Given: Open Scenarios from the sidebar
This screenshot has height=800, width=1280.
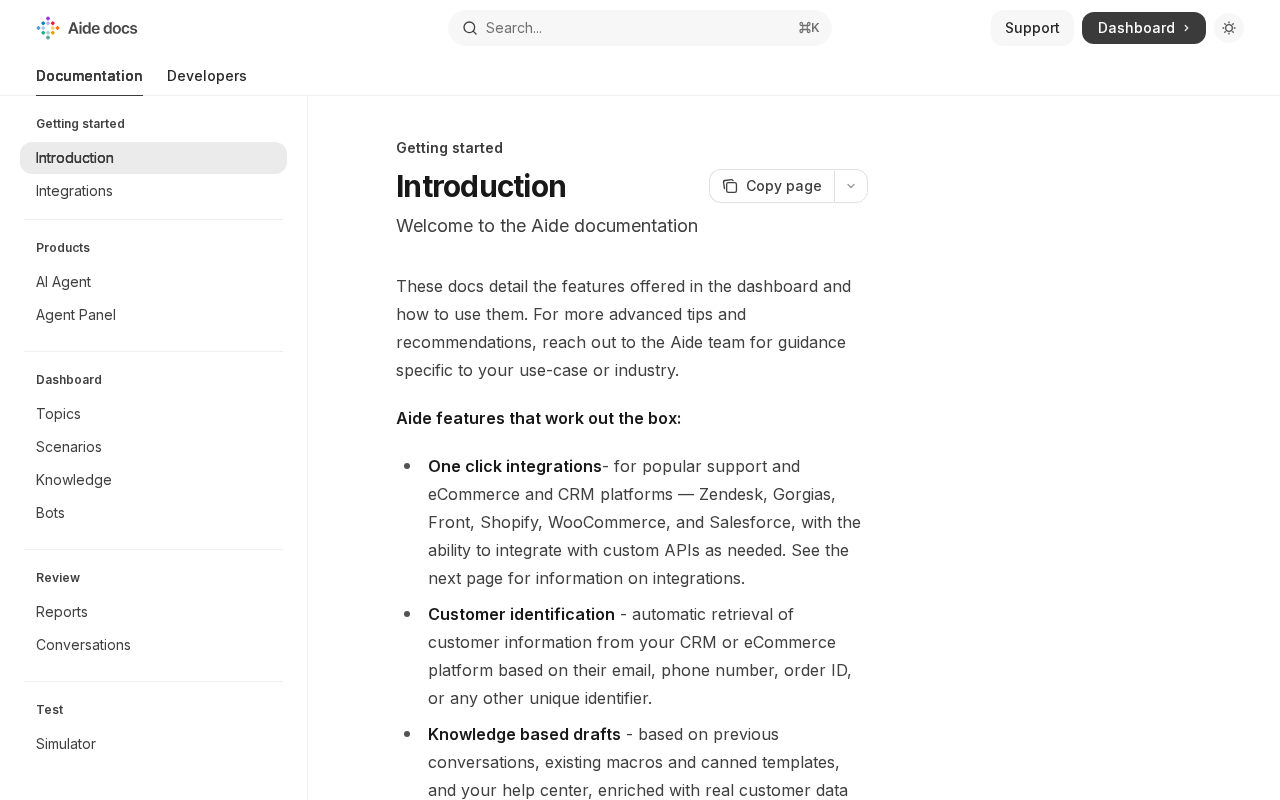Looking at the screenshot, I should point(69,447).
